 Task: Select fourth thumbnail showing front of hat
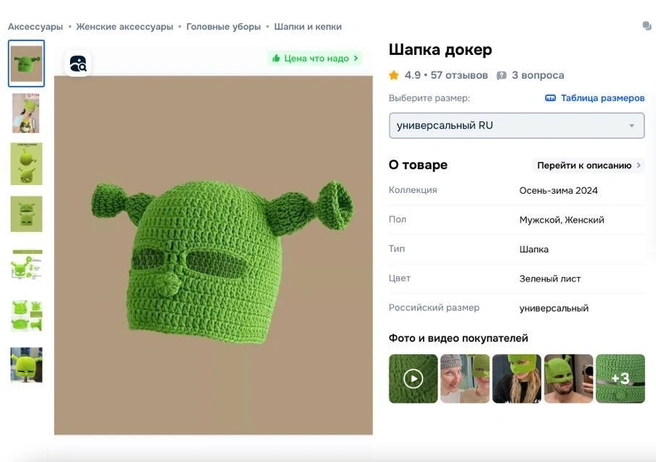26,214
